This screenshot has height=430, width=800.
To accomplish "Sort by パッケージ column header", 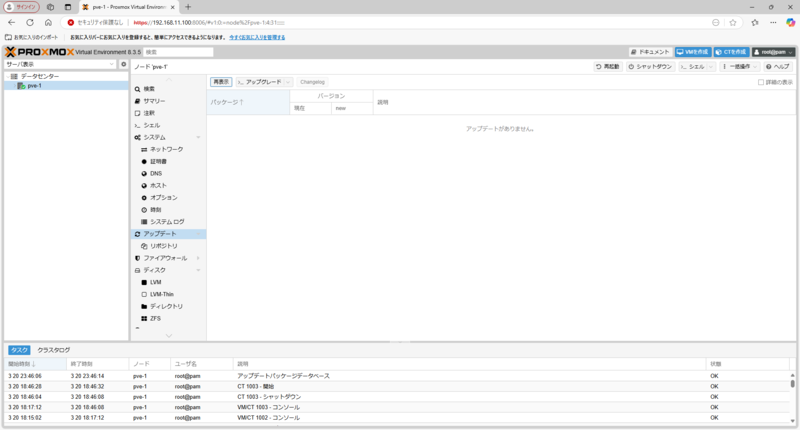I will tap(248, 102).
